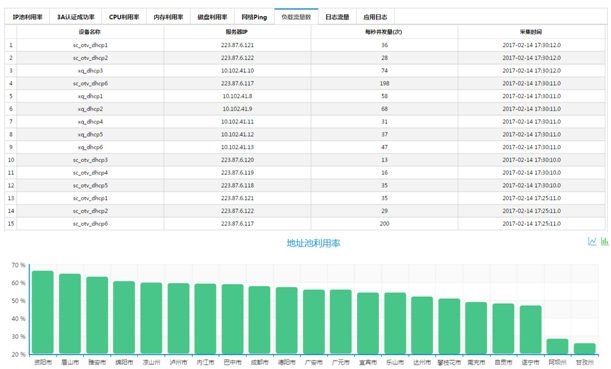Image resolution: width=611 pixels, height=369 pixels.
Task: Switch to the 内存利用率 tab
Action: 168,17
